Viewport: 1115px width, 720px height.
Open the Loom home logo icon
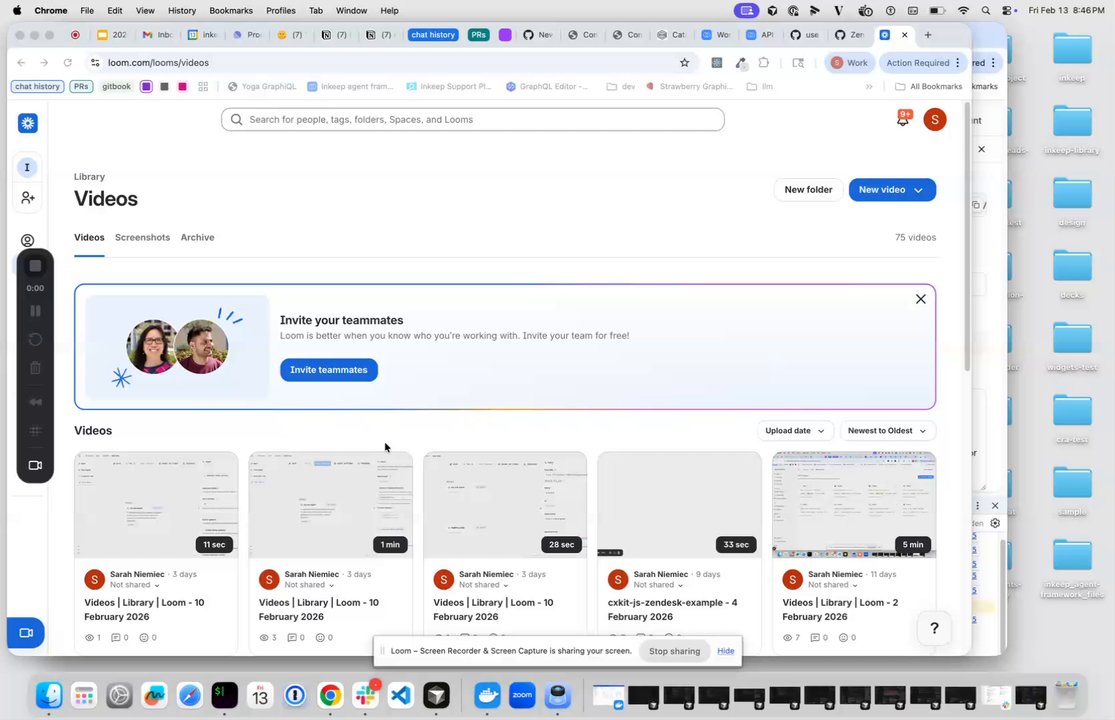pyautogui.click(x=28, y=123)
